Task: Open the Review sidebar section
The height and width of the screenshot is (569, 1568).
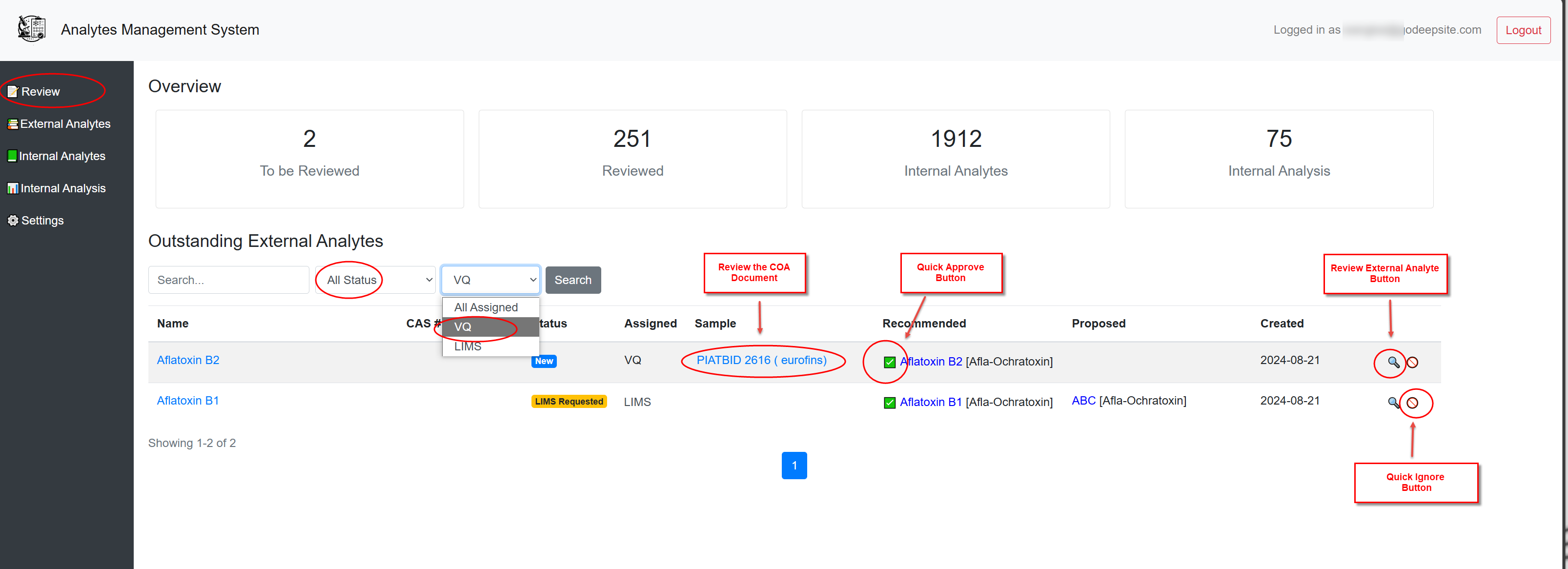Action: [40, 92]
